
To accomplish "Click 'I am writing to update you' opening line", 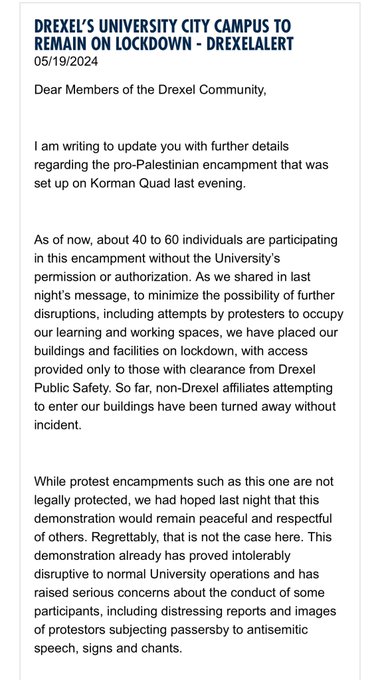I will point(104,146).
